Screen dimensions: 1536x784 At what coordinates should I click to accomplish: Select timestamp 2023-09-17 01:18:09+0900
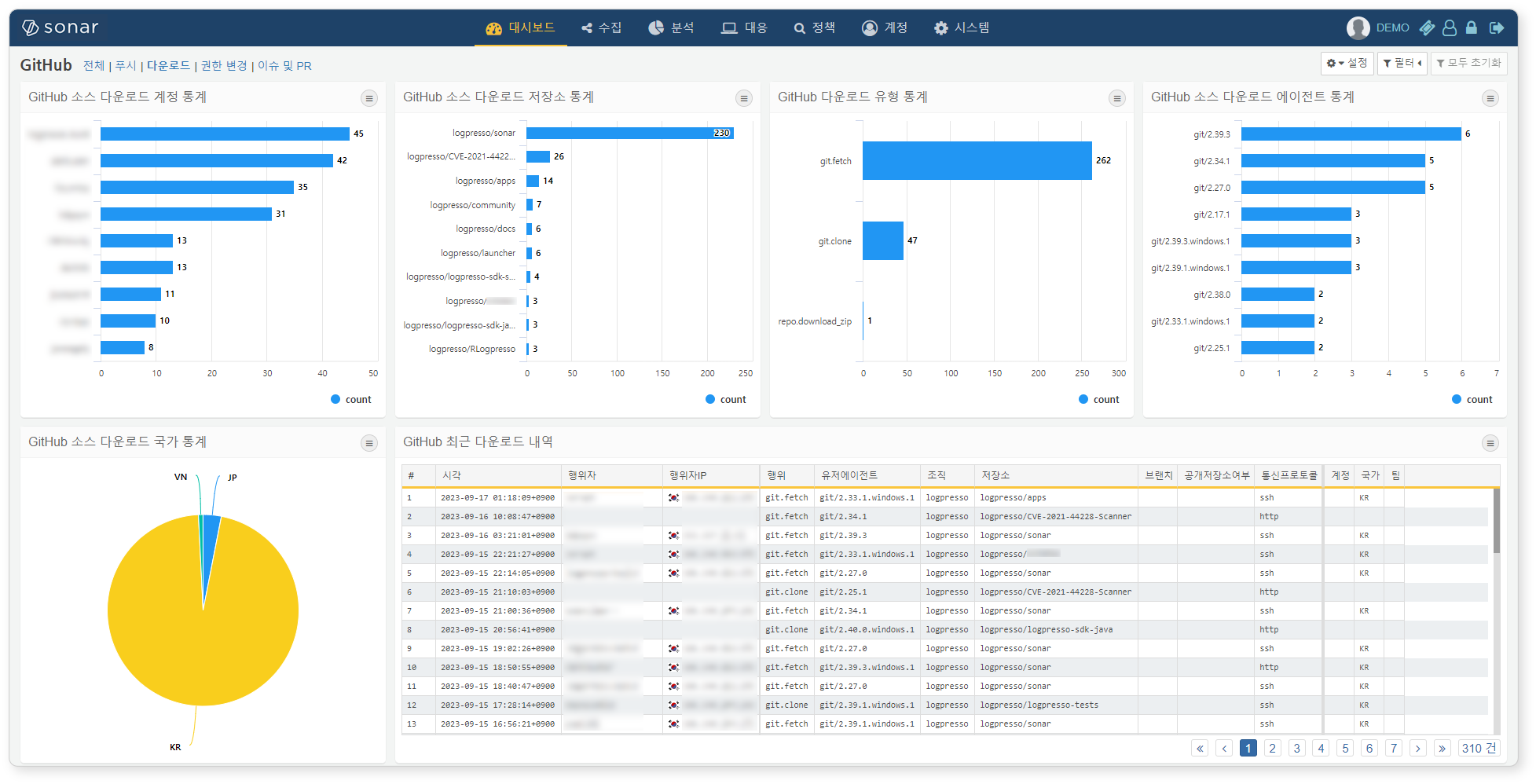pyautogui.click(x=497, y=497)
